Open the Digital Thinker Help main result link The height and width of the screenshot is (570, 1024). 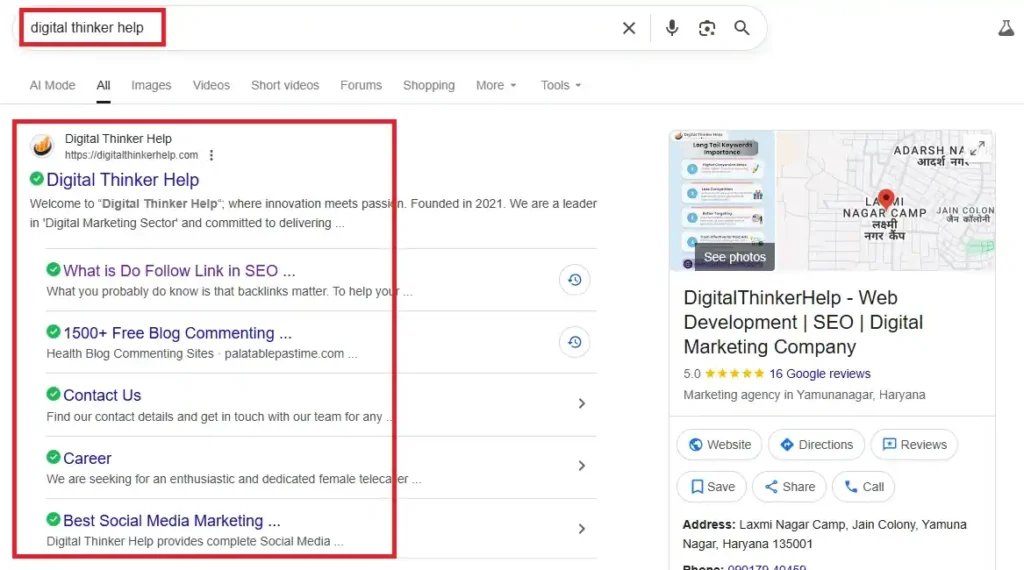point(123,180)
